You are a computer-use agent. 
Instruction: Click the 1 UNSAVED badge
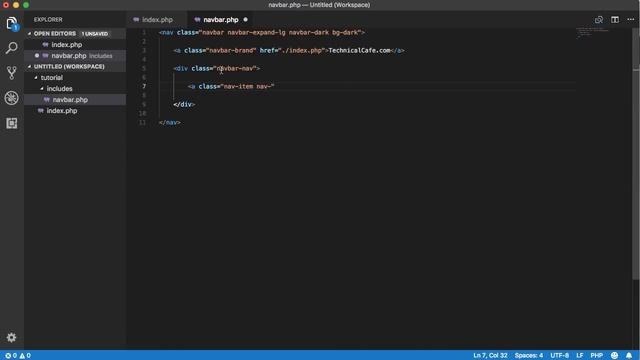point(95,33)
